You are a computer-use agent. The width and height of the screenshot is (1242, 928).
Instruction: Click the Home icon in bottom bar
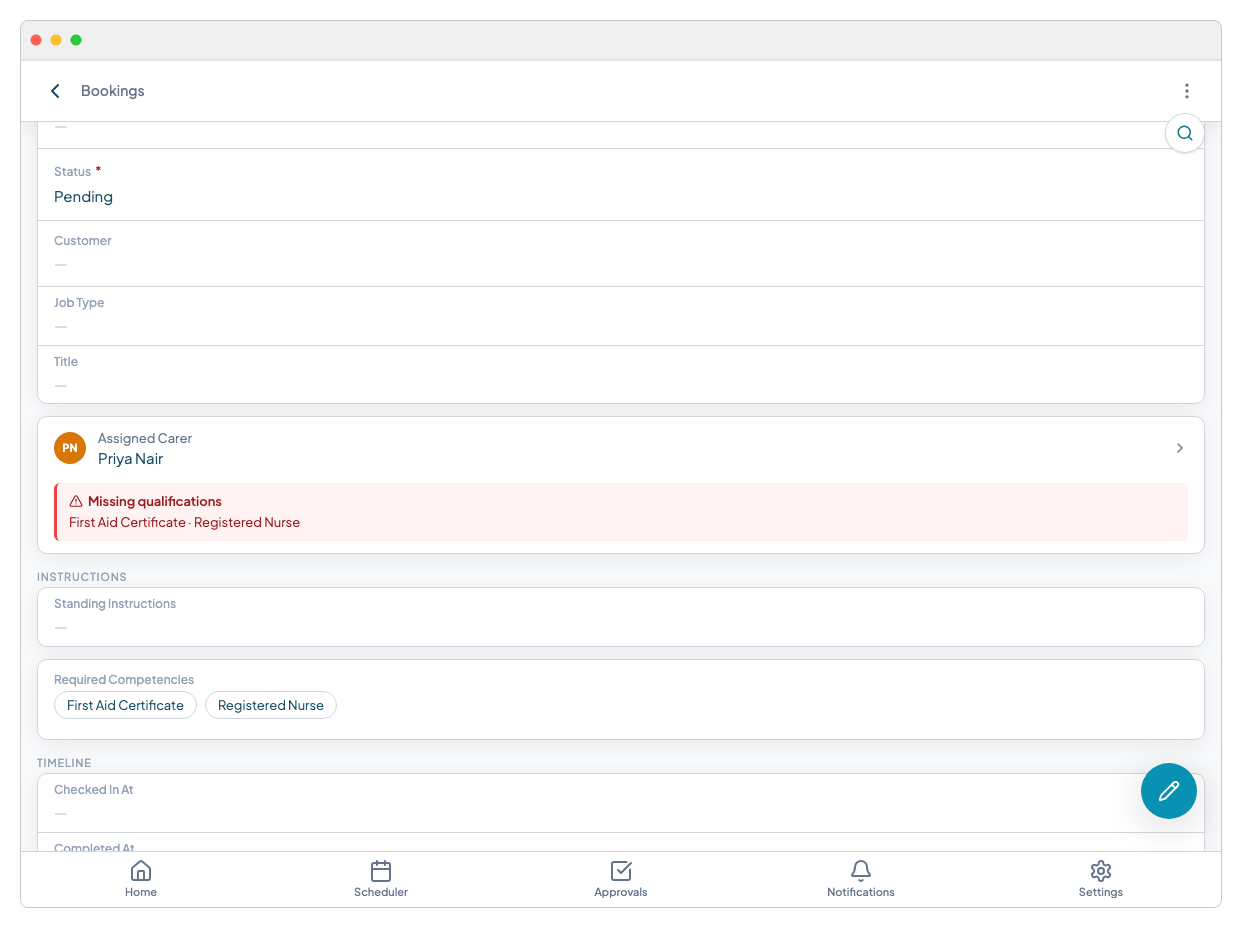(141, 871)
